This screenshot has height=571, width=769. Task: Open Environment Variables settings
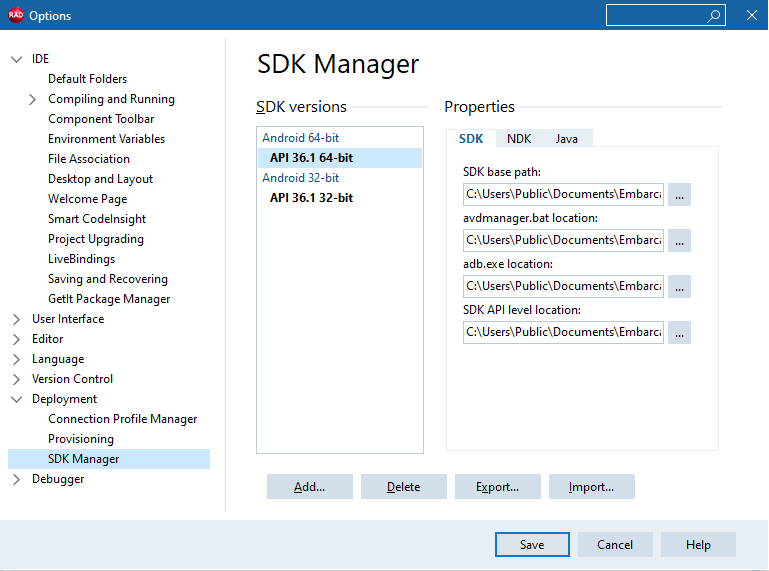coord(106,139)
